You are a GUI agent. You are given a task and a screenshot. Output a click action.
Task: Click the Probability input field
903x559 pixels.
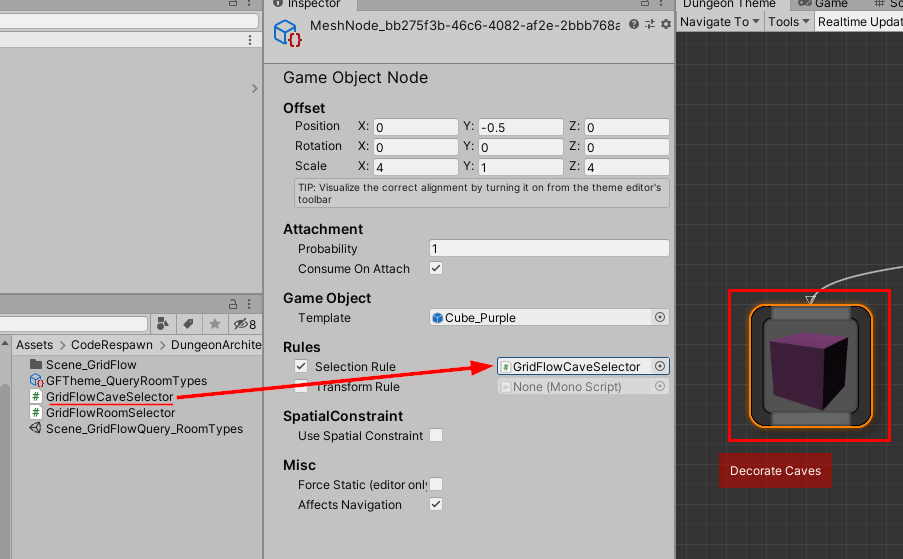[549, 248]
